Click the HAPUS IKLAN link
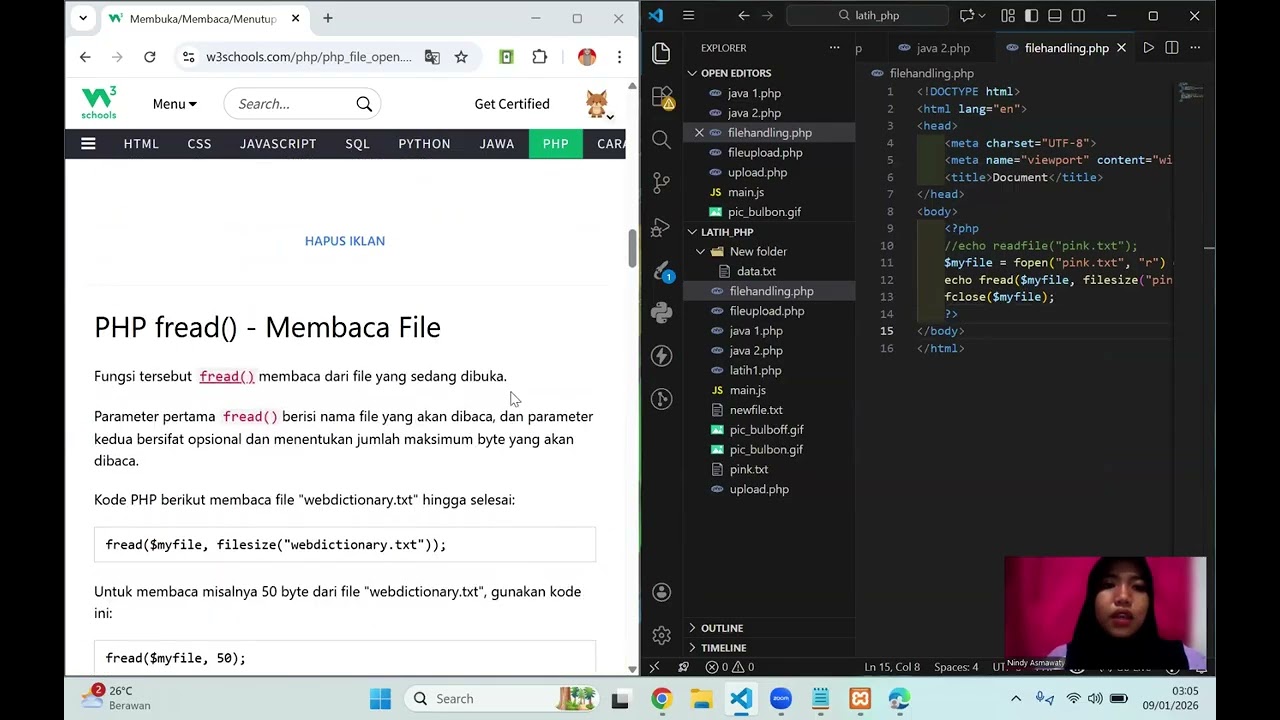 345,241
